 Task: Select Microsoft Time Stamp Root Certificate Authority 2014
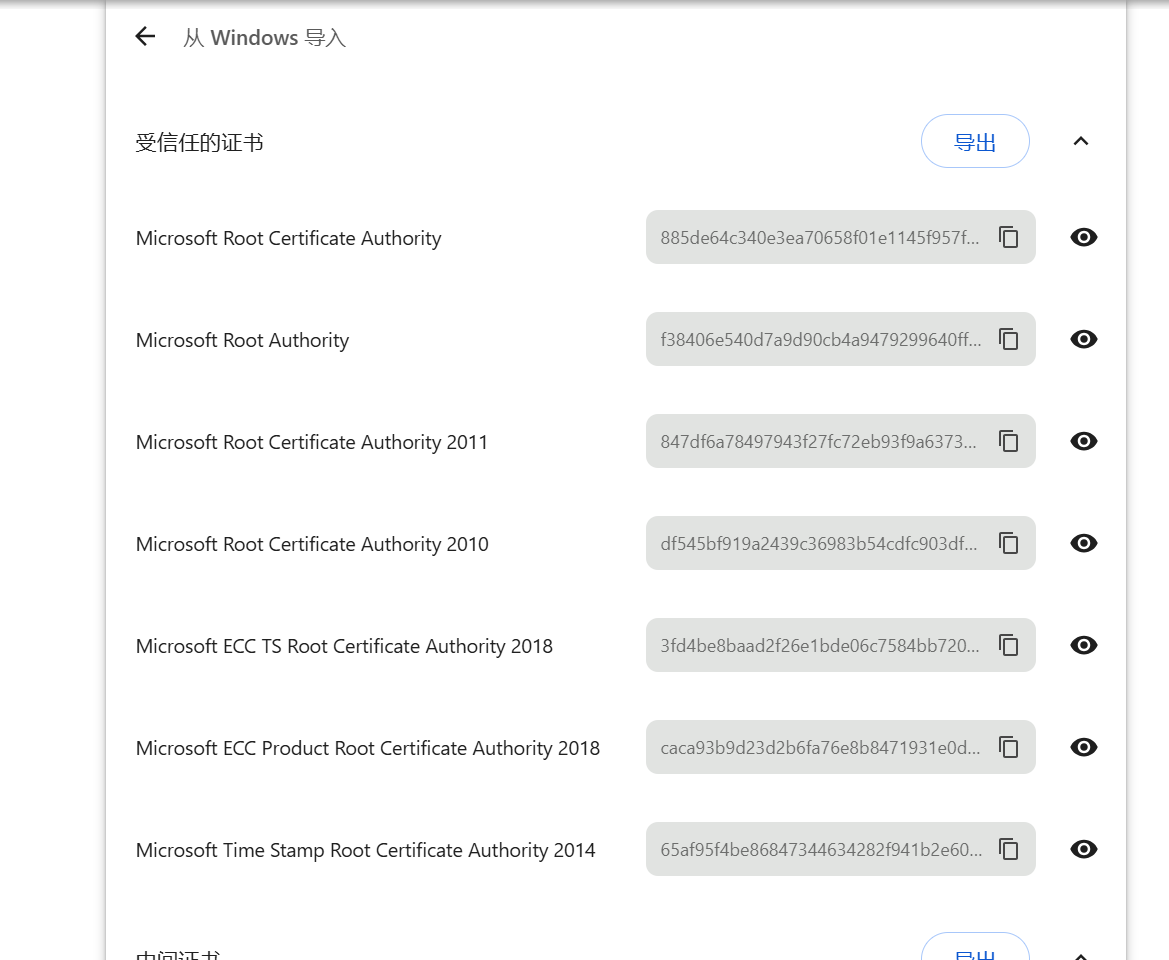coord(365,850)
